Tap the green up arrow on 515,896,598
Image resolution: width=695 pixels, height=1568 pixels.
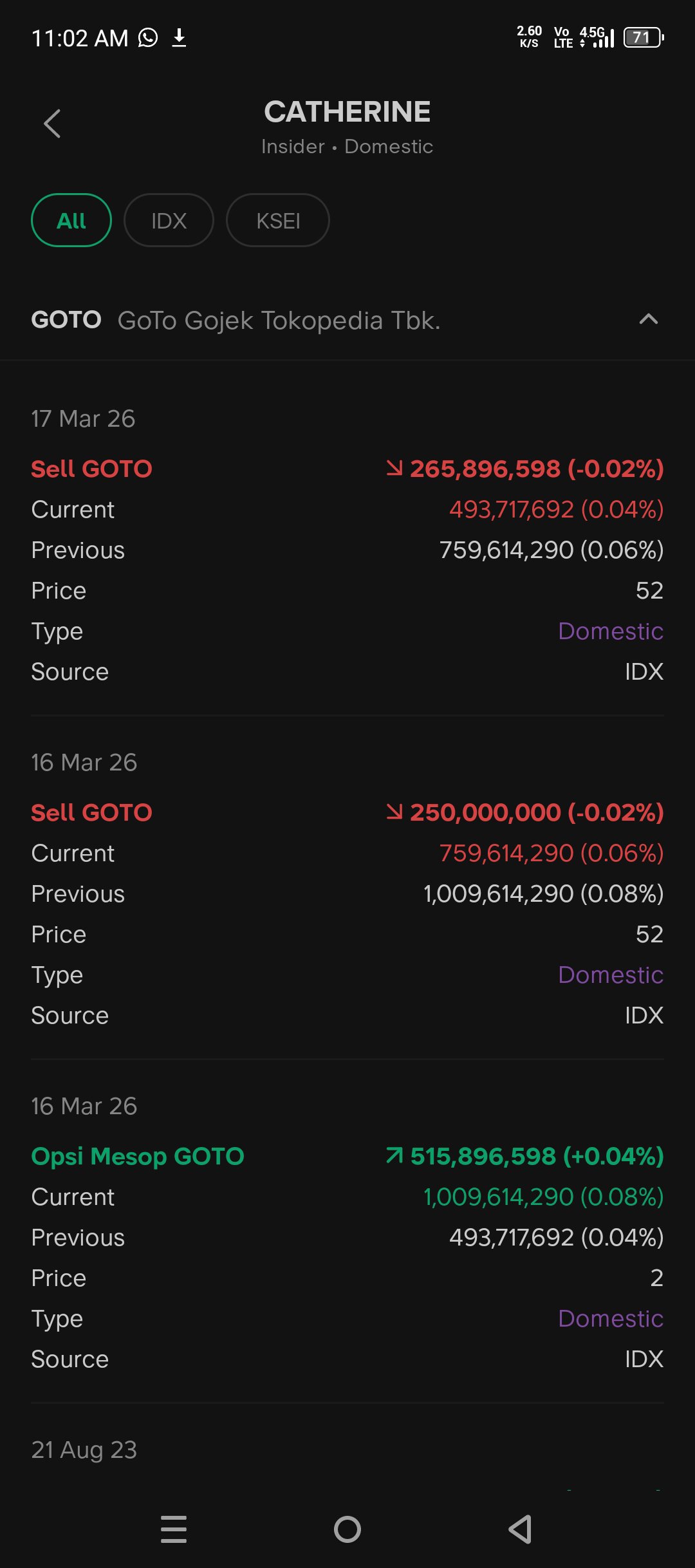click(394, 1156)
